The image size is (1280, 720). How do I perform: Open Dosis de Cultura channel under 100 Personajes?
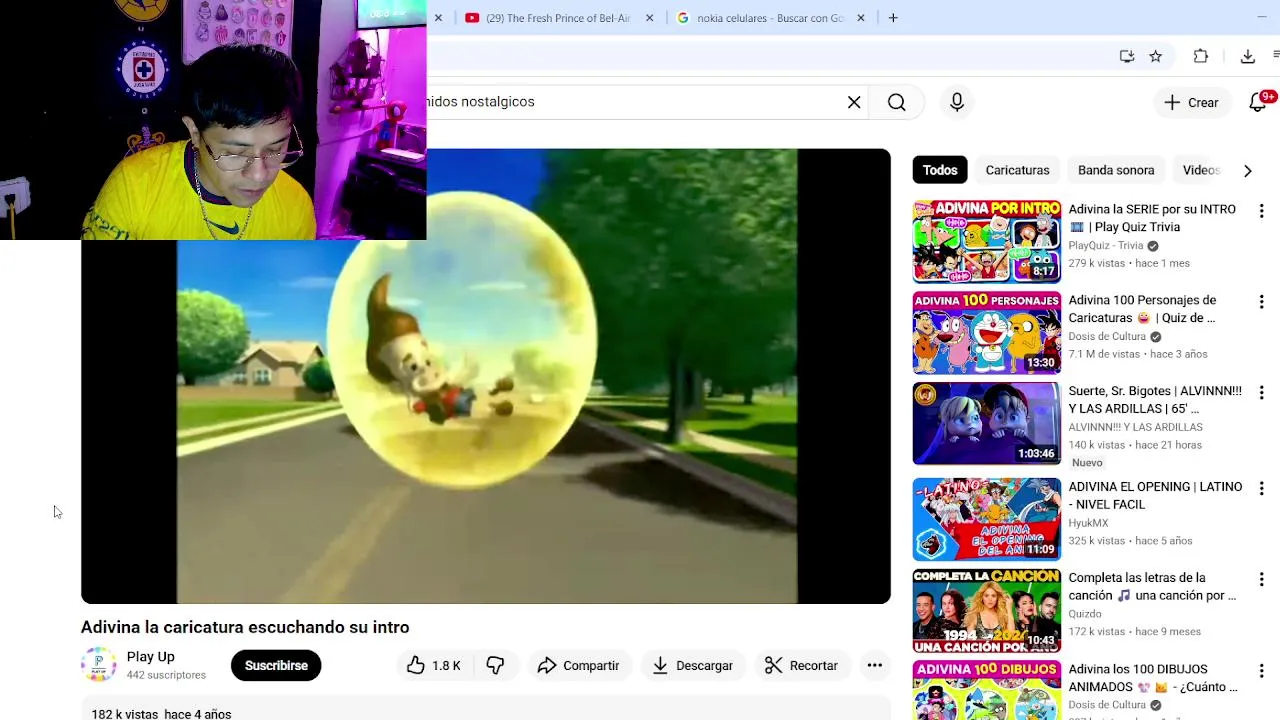point(1107,337)
